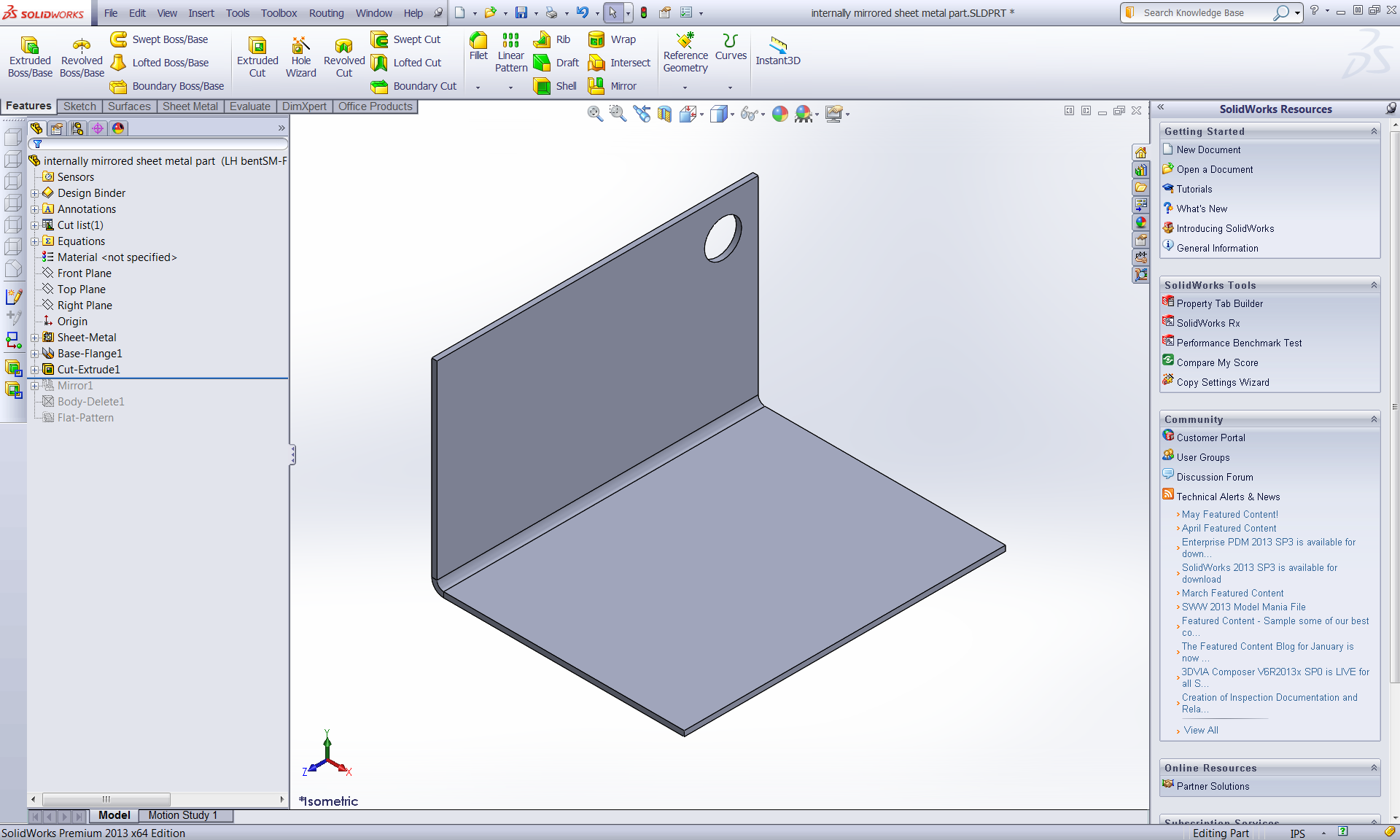Image resolution: width=1400 pixels, height=840 pixels.
Task: Toggle the Instant3D tool
Action: (778, 51)
